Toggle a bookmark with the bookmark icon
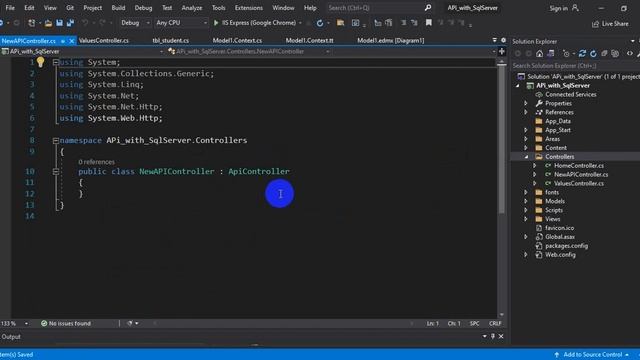The width and height of the screenshot is (640, 360). click(x=429, y=23)
